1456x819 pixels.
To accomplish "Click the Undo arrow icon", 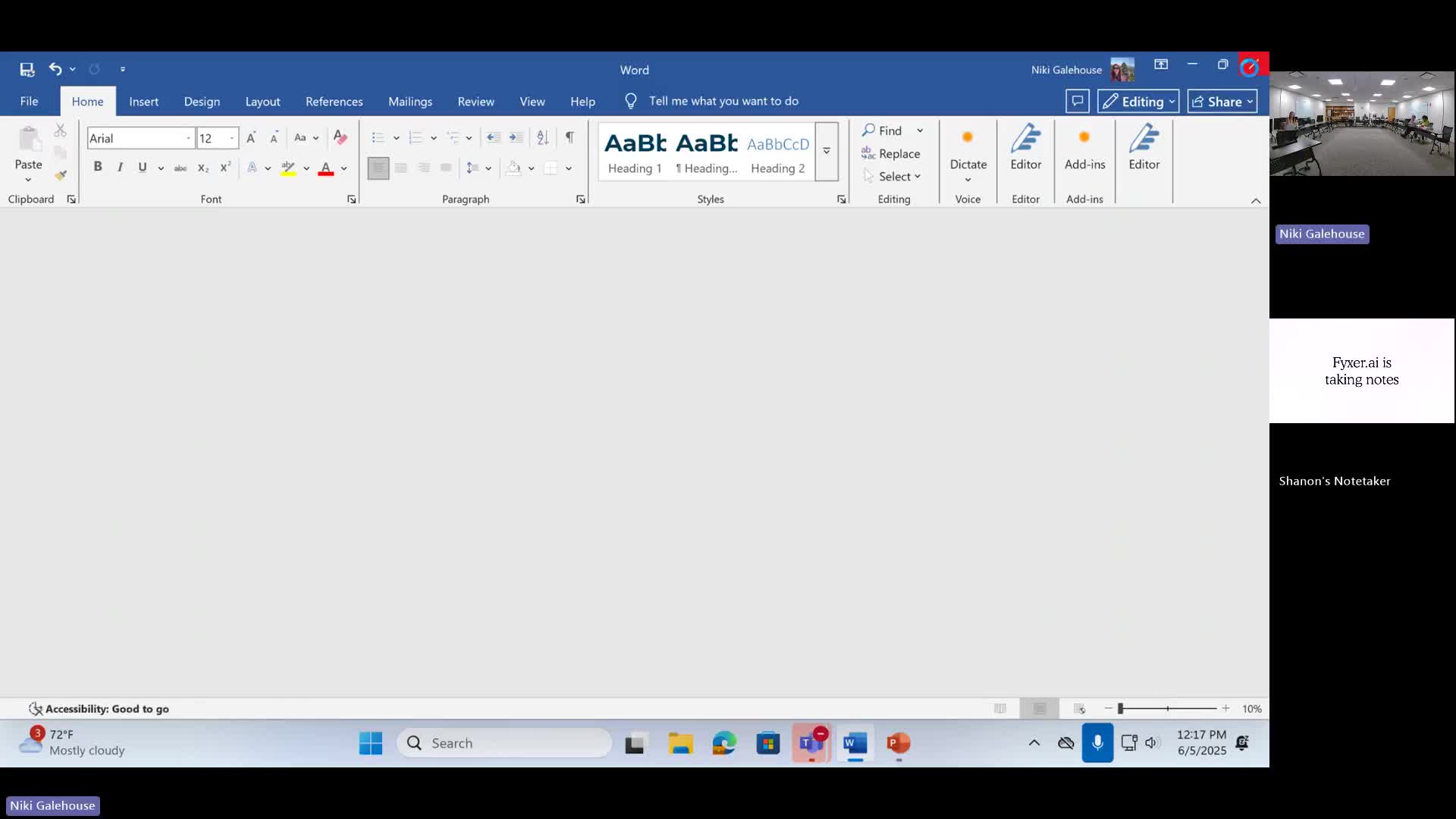I will tap(55, 69).
